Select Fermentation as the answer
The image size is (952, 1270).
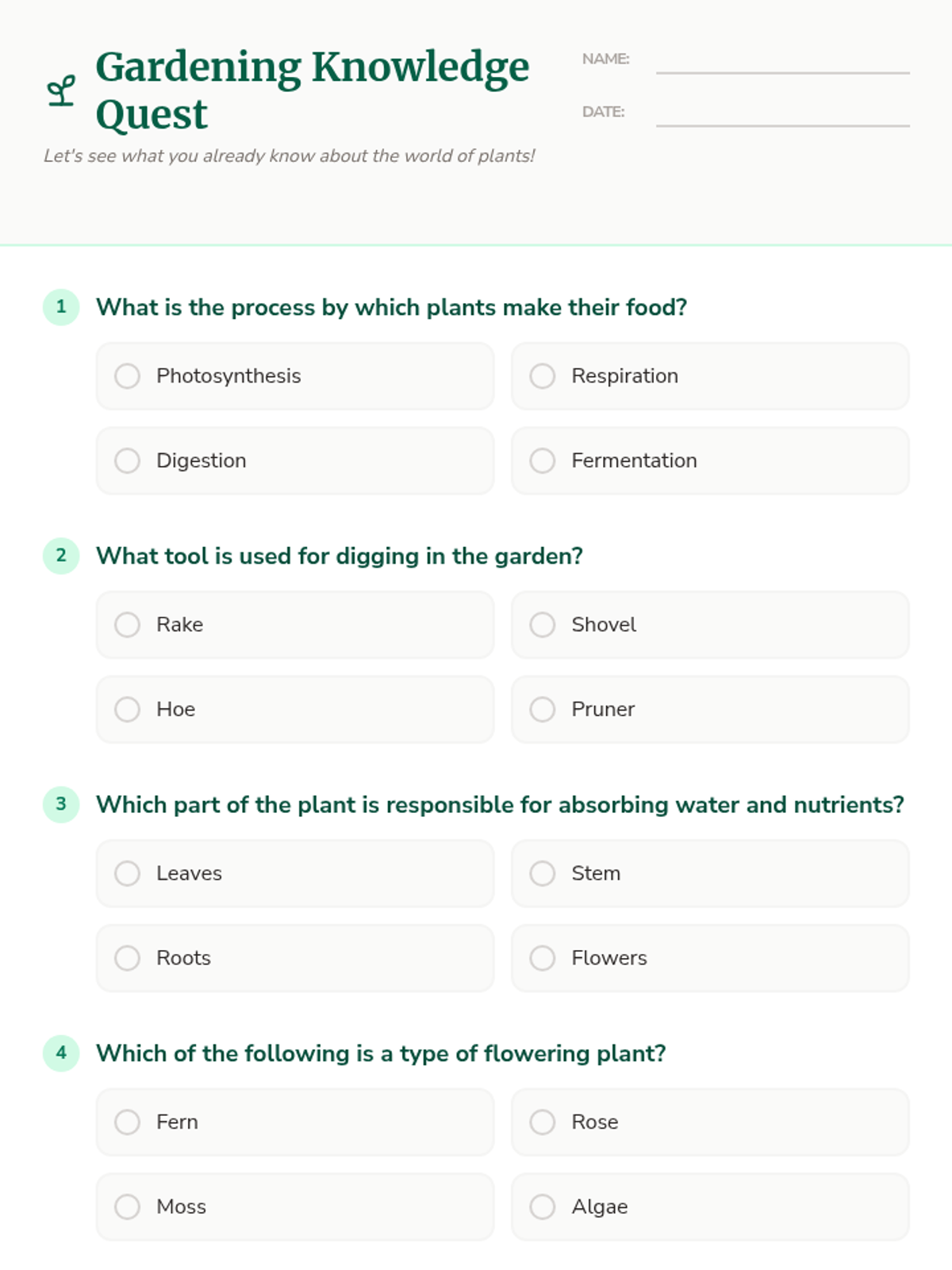[543, 460]
